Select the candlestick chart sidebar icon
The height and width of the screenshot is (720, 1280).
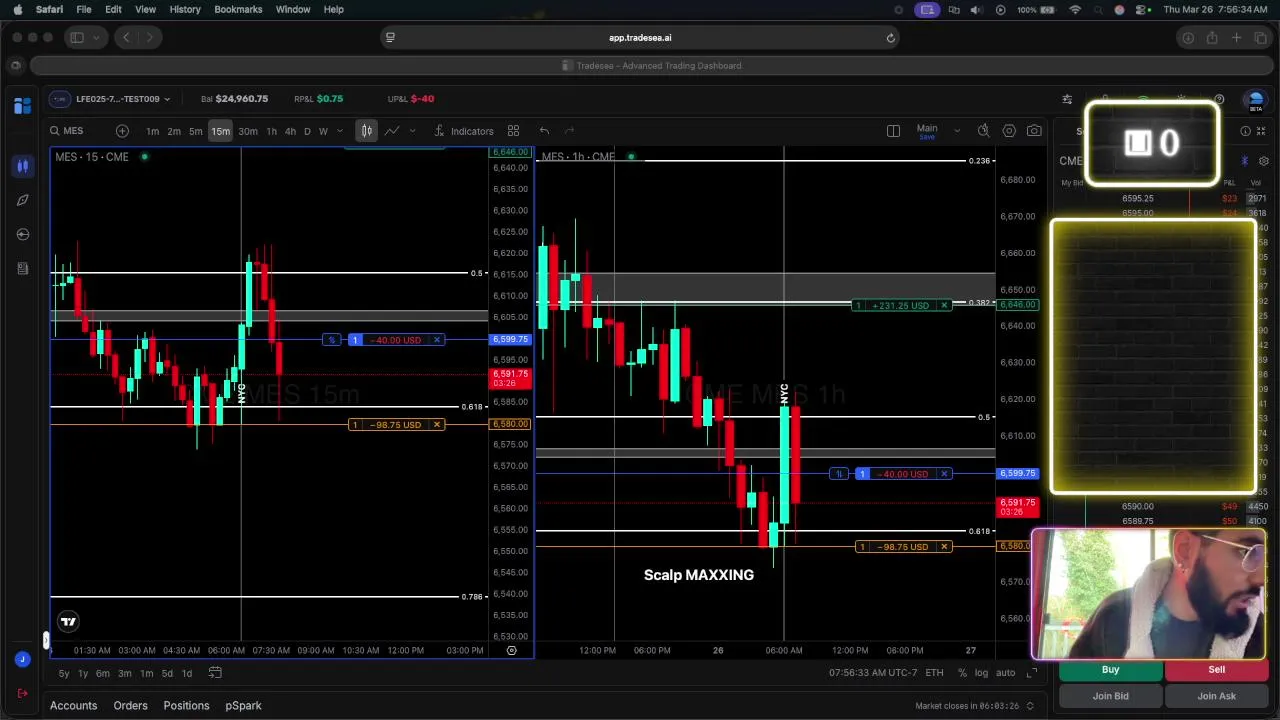click(x=22, y=166)
